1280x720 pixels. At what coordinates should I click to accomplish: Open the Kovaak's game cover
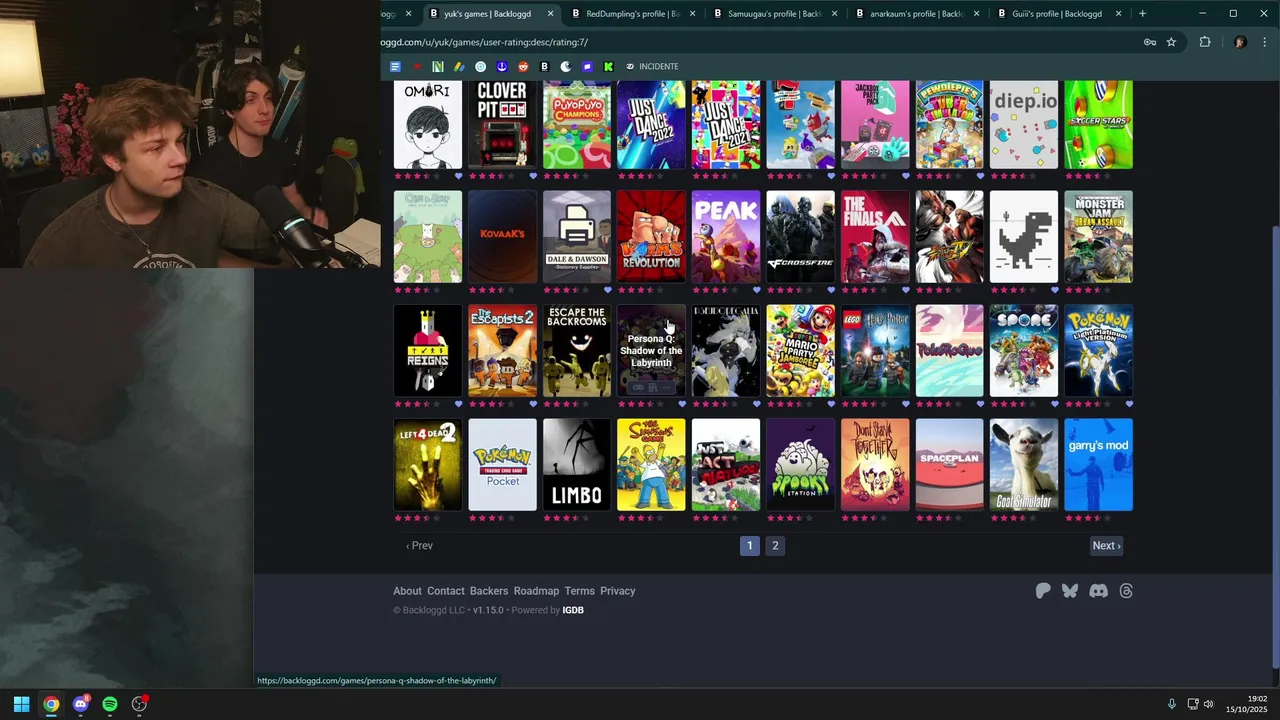[502, 237]
